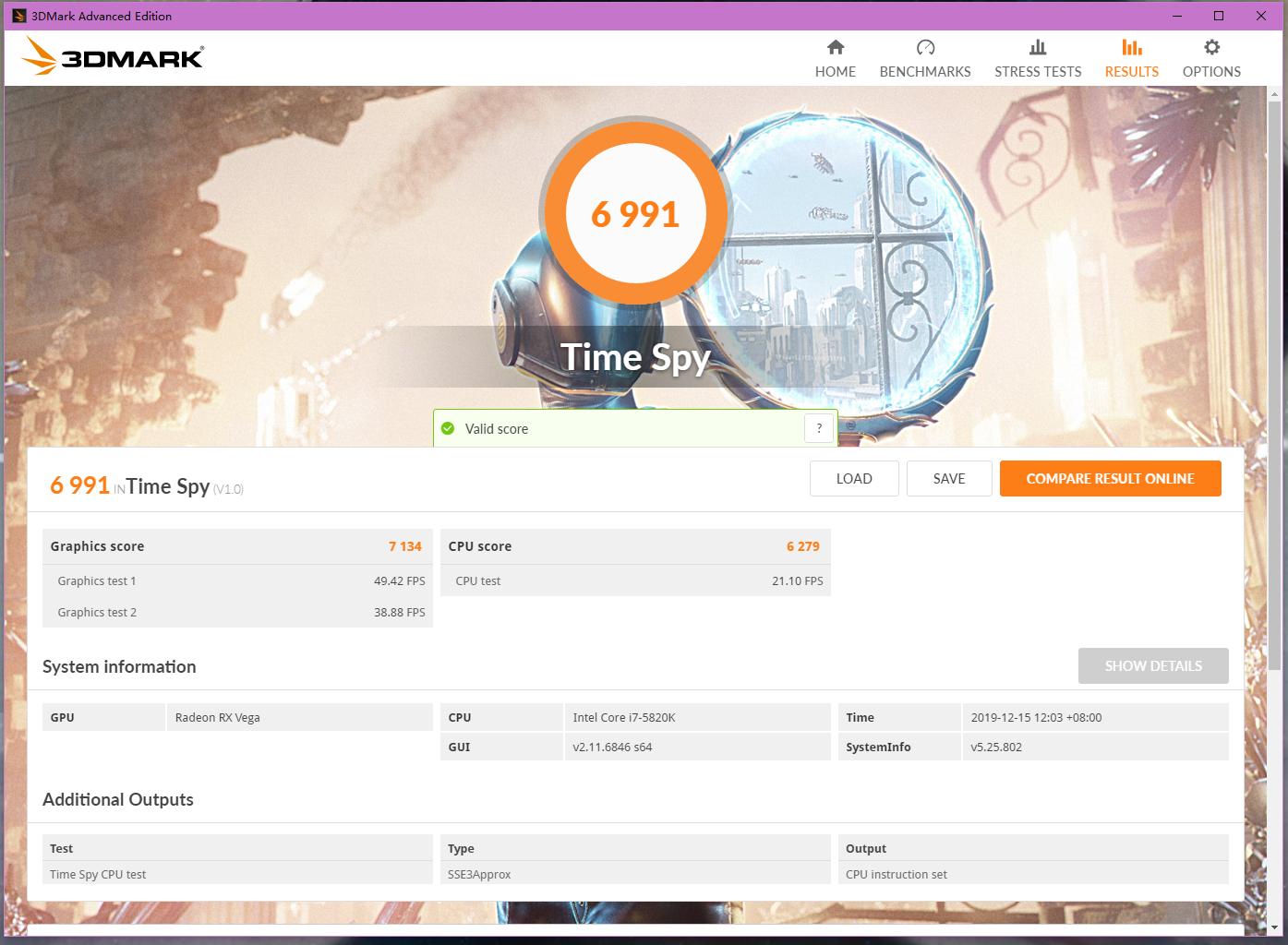The image size is (1288, 945).
Task: Click the GUI version v2.11.6846 s64
Action: 612,747
